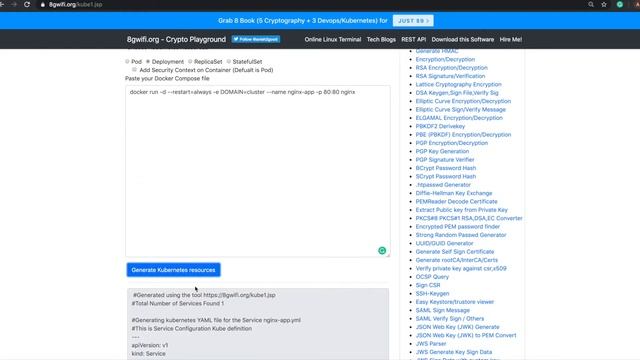The width and height of the screenshot is (640, 360).
Task: Open SAML Verify Sign / Others link
Action: tap(449, 319)
